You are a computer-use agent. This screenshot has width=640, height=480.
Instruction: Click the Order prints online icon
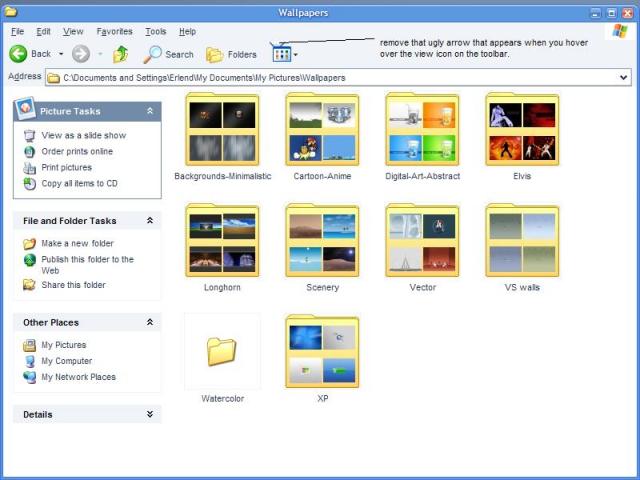29,152
